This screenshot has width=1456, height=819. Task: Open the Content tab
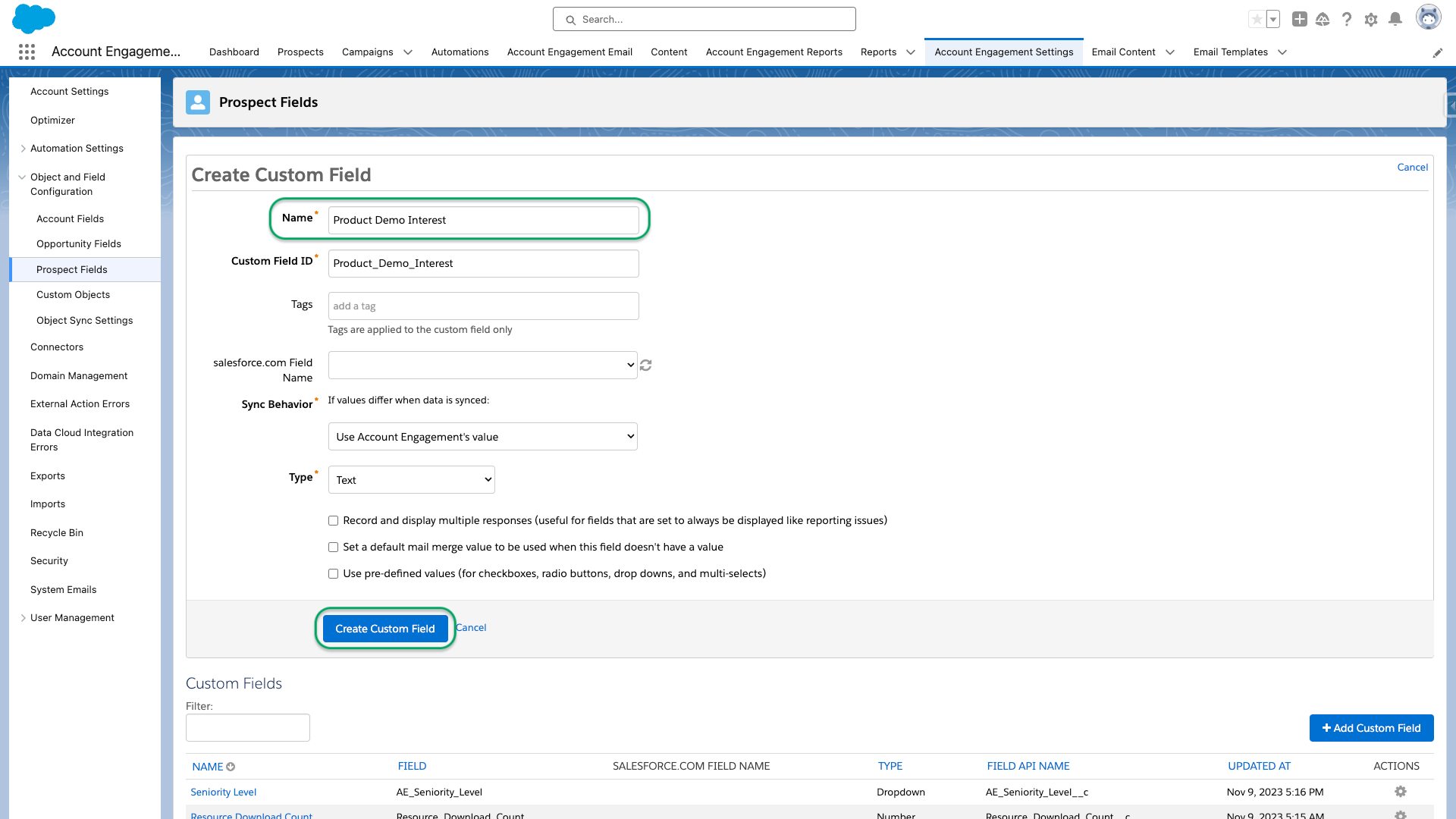coord(669,52)
